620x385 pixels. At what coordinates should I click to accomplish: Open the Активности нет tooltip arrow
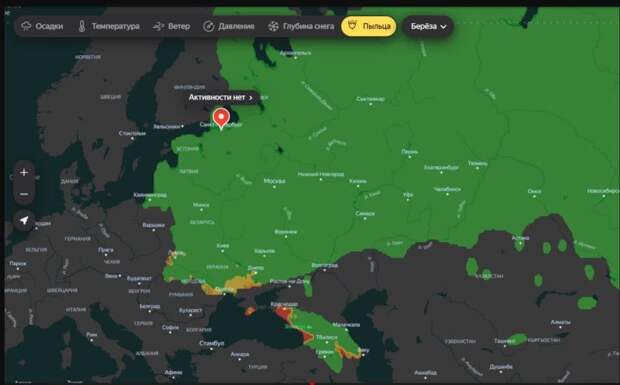(251, 98)
